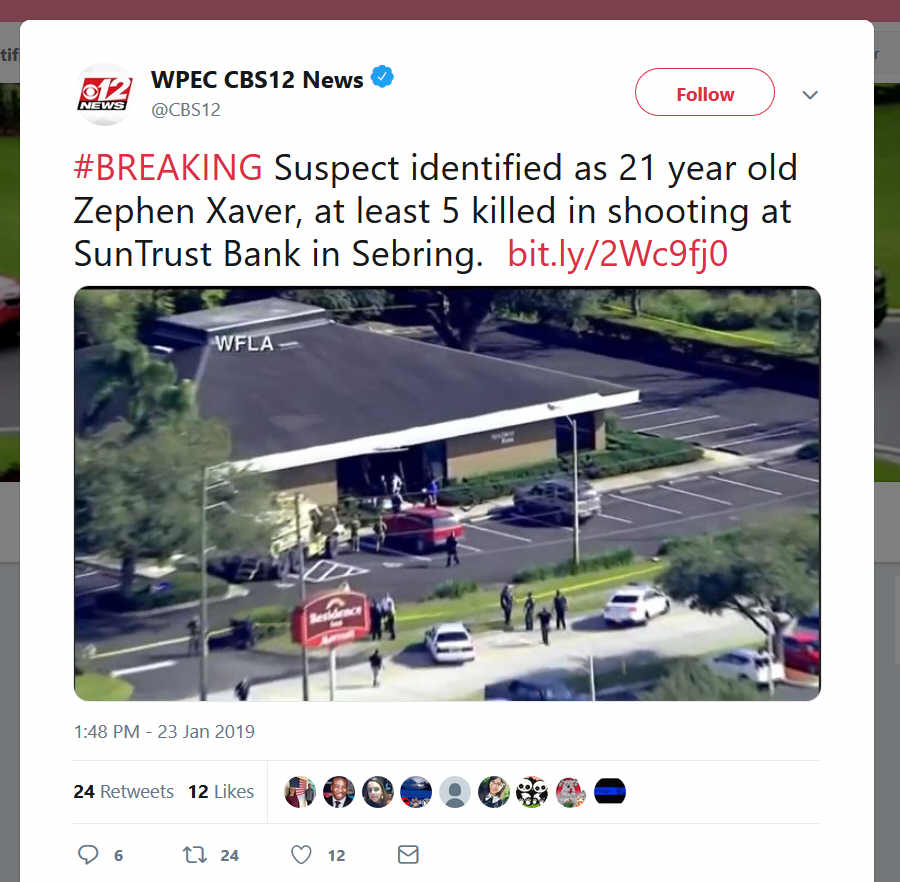Viewport: 900px width, 882px height.
Task: Open the CBS12 News logo avatar
Action: [x=104, y=94]
